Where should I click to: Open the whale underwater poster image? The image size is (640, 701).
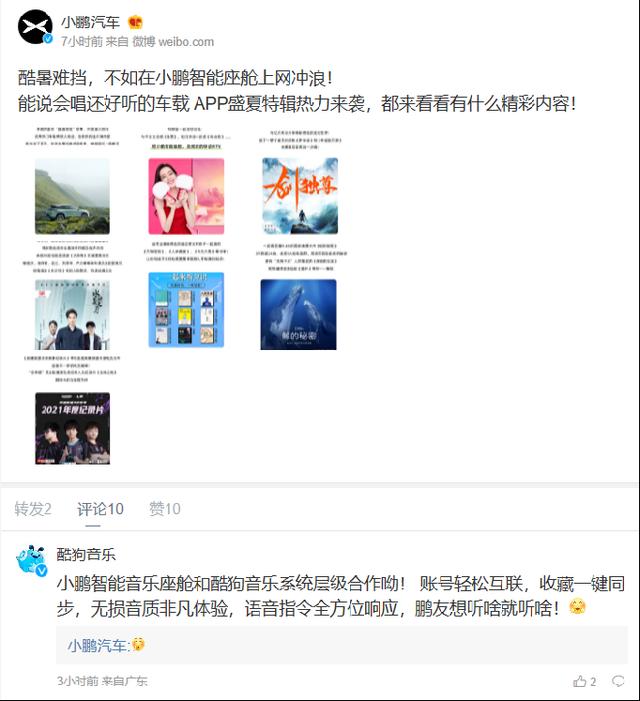(x=299, y=314)
